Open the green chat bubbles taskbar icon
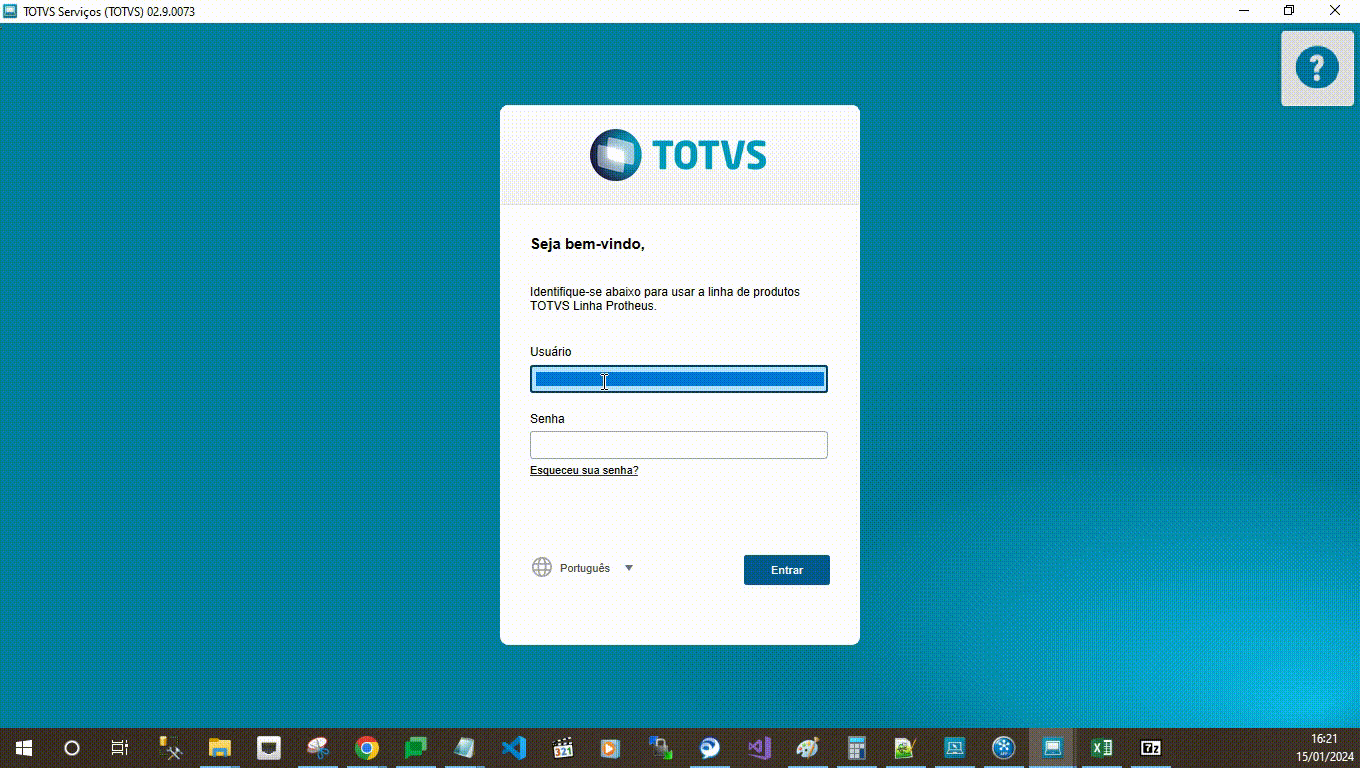The width and height of the screenshot is (1360, 768). click(x=416, y=748)
